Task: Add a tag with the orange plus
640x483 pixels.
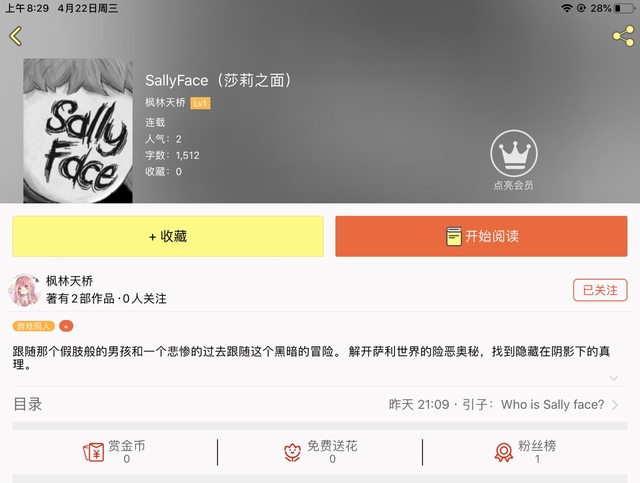Action: point(66,326)
